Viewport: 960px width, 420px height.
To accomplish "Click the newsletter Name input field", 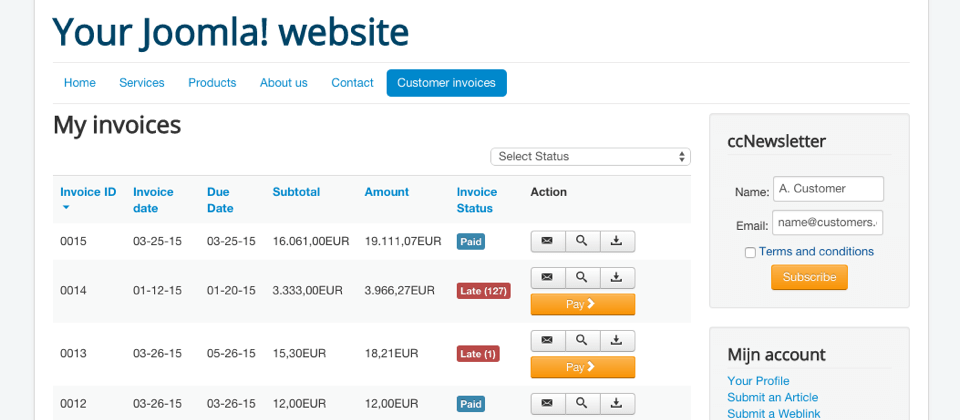I will [828, 189].
